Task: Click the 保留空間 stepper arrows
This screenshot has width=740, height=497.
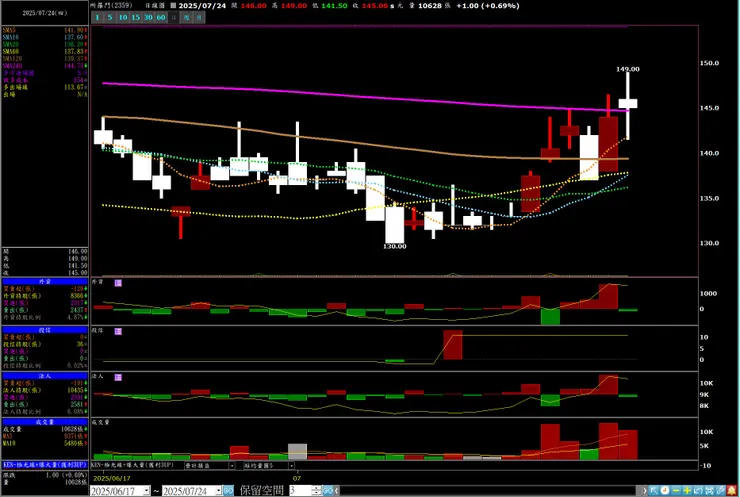Action: 317,491
